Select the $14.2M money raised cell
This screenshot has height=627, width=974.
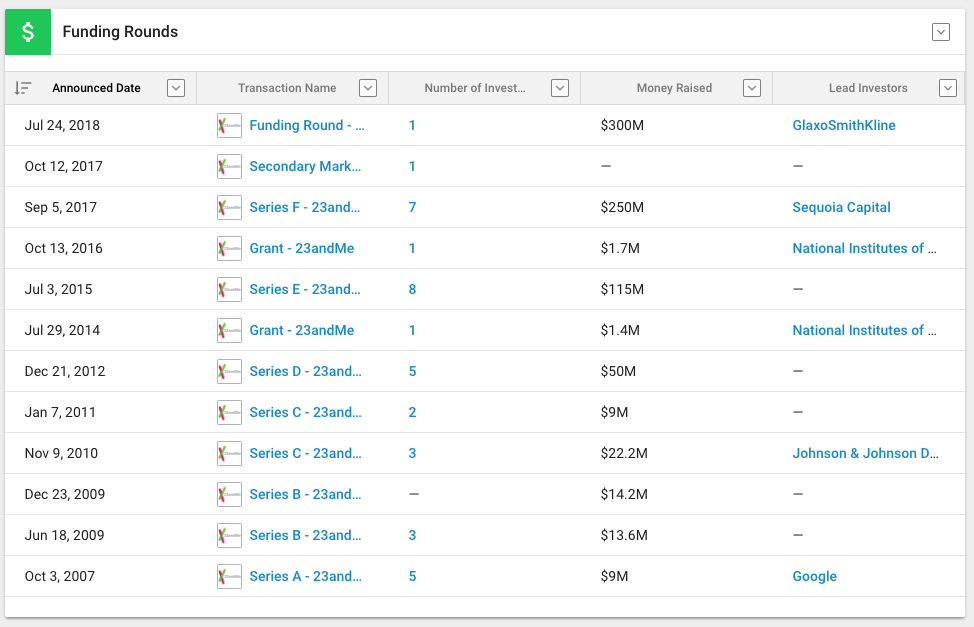624,495
